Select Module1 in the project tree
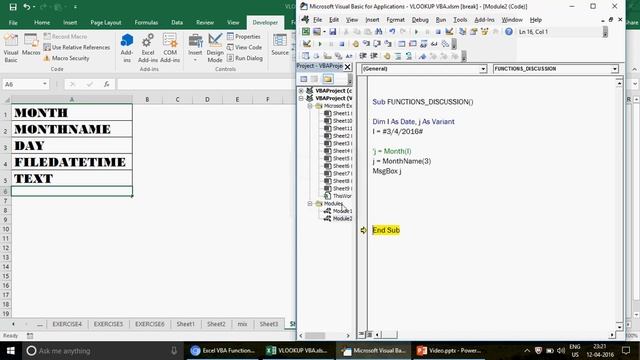 pyautogui.click(x=338, y=211)
